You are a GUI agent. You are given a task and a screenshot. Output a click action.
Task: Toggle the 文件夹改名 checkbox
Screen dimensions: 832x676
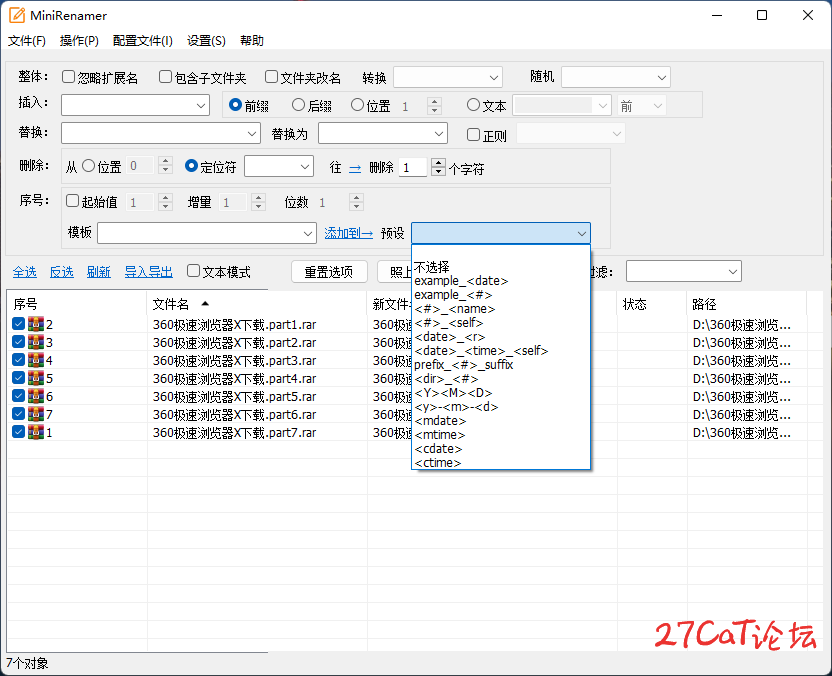pos(271,77)
